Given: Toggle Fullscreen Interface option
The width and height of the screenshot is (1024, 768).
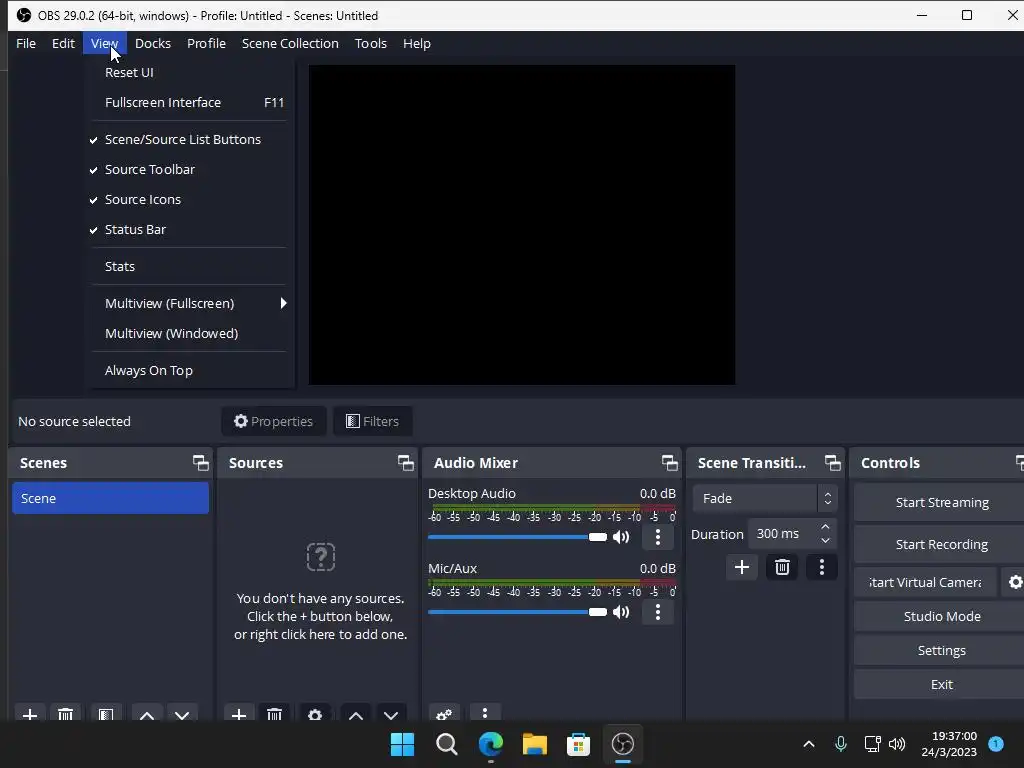Looking at the screenshot, I should [189, 103].
